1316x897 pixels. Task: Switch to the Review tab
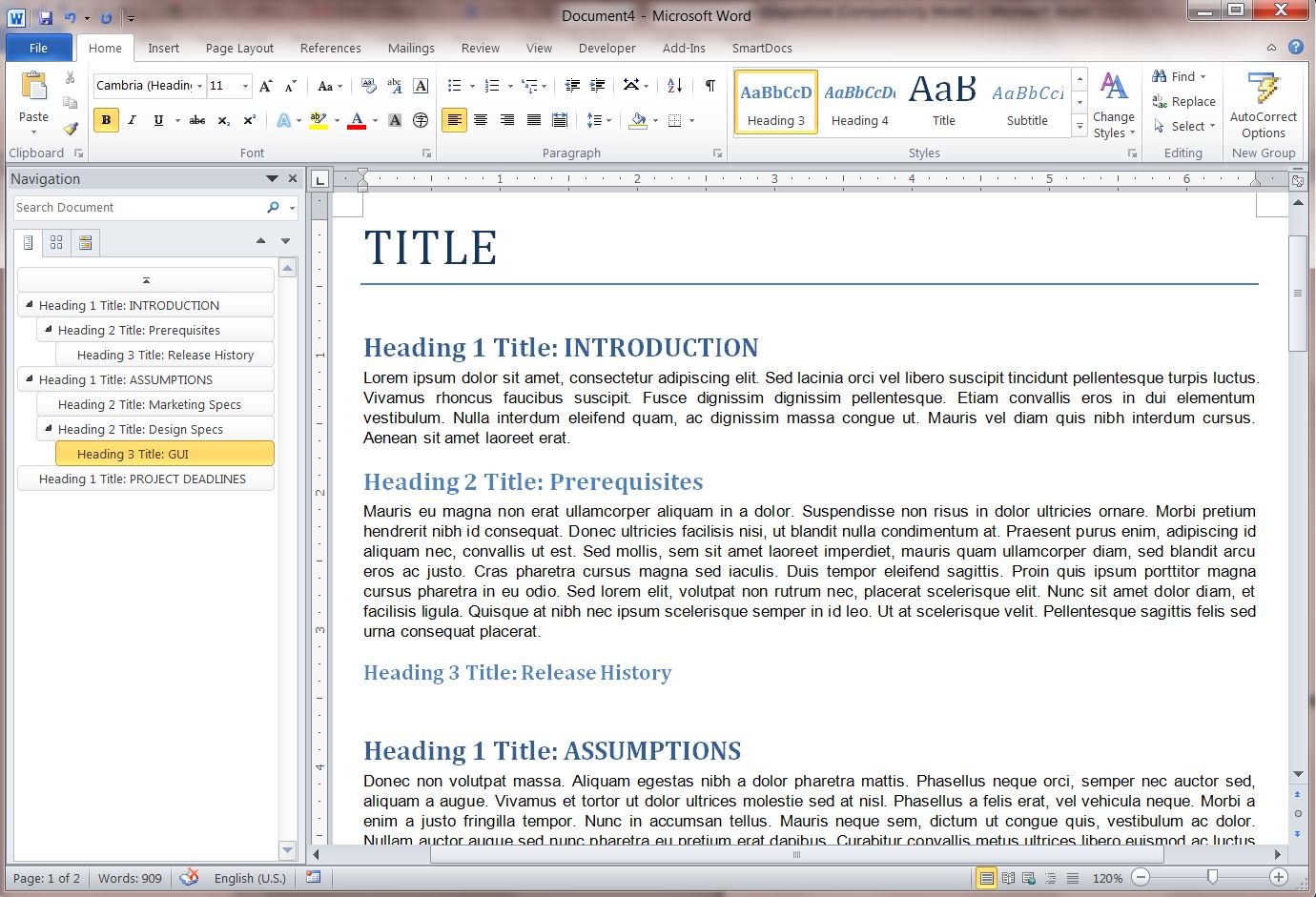tap(481, 48)
